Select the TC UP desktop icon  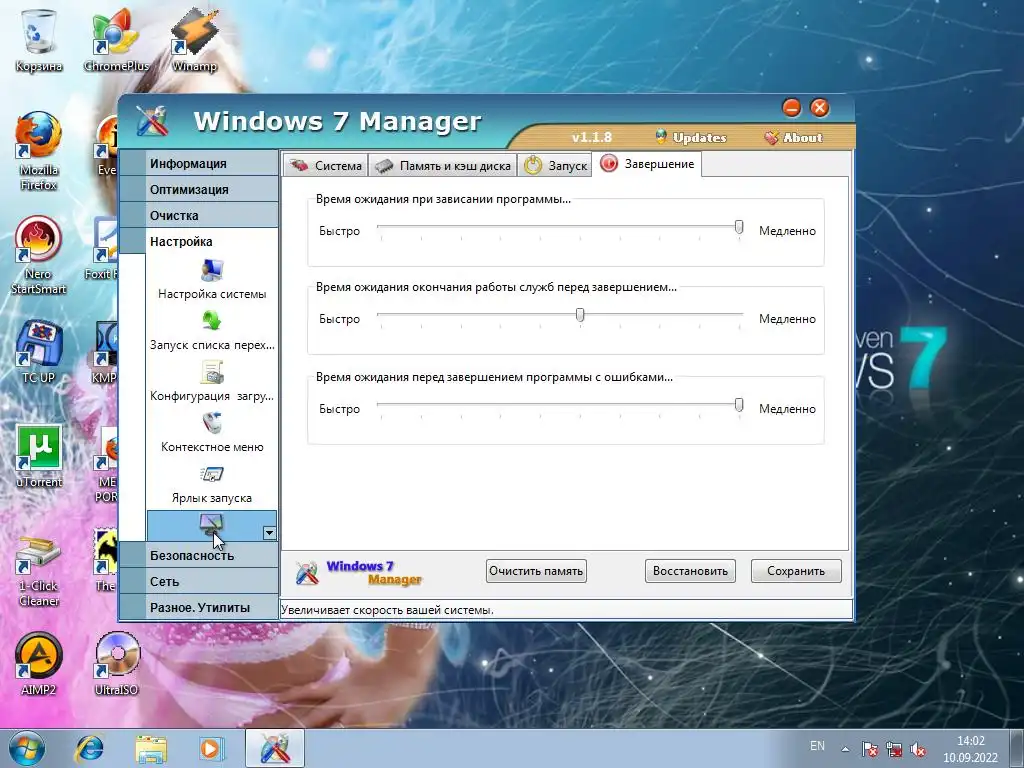39,352
